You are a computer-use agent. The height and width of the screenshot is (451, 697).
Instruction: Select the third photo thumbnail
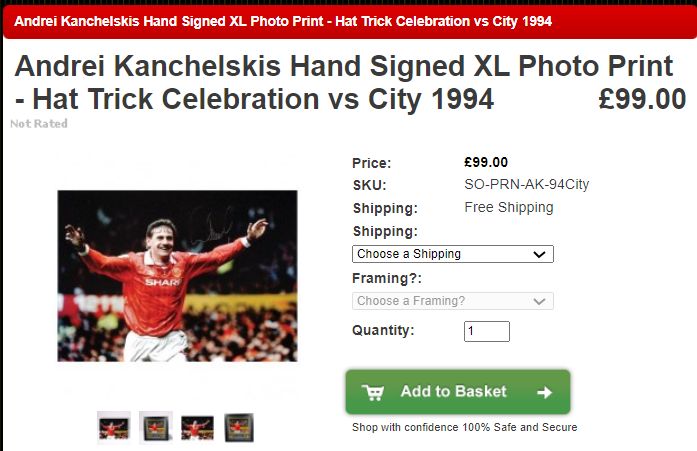[197, 428]
